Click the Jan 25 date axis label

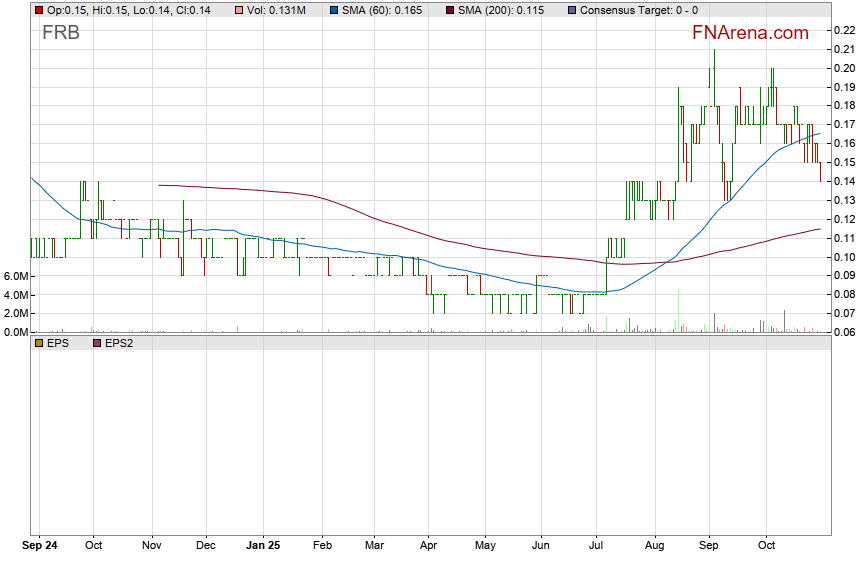click(264, 547)
